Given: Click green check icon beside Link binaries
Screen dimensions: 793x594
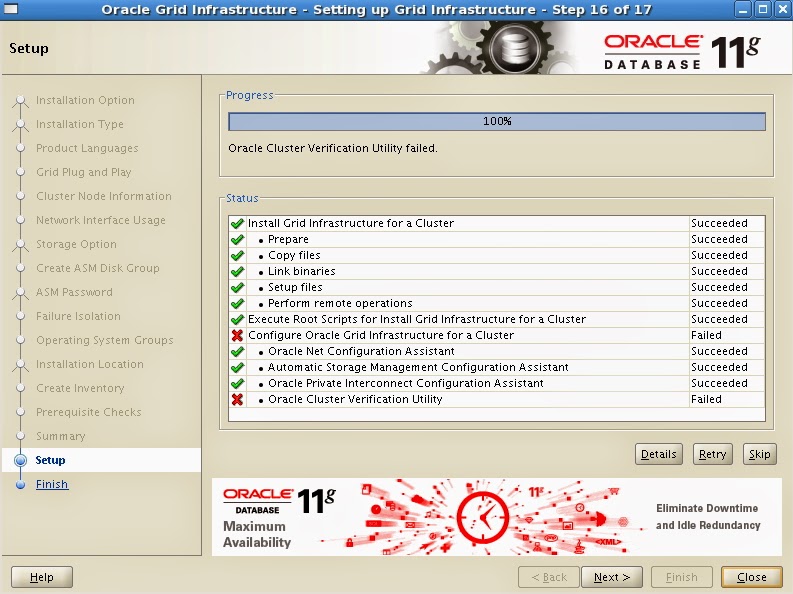Looking at the screenshot, I should [237, 271].
